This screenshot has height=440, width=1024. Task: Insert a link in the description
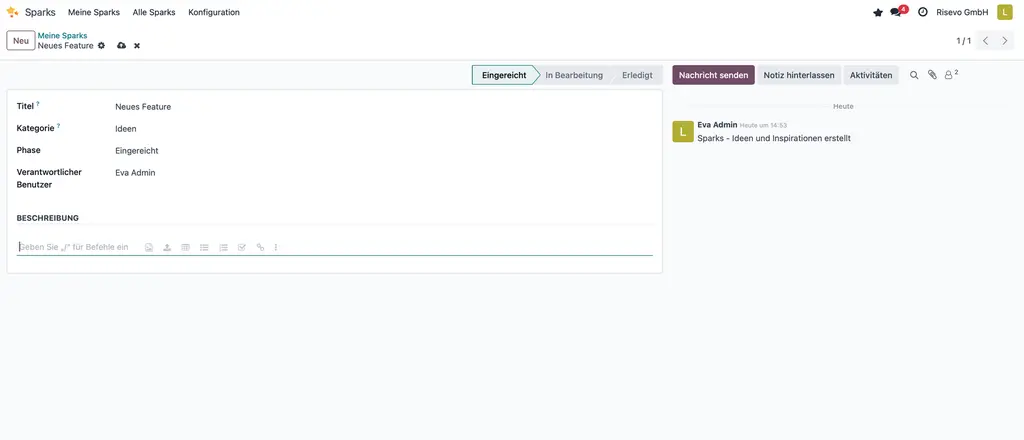pos(261,247)
